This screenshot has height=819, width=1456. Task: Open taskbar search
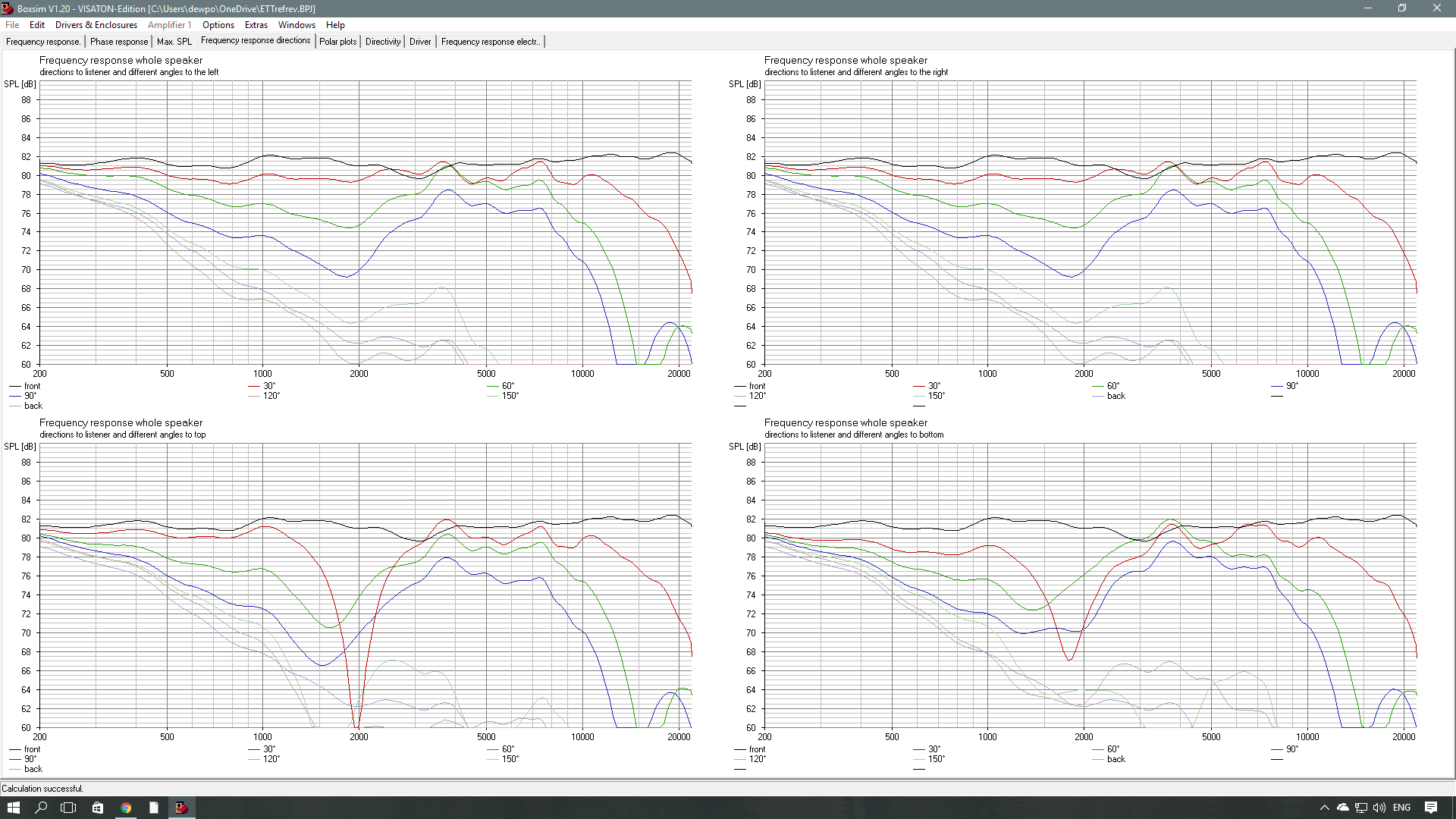pyautogui.click(x=41, y=808)
